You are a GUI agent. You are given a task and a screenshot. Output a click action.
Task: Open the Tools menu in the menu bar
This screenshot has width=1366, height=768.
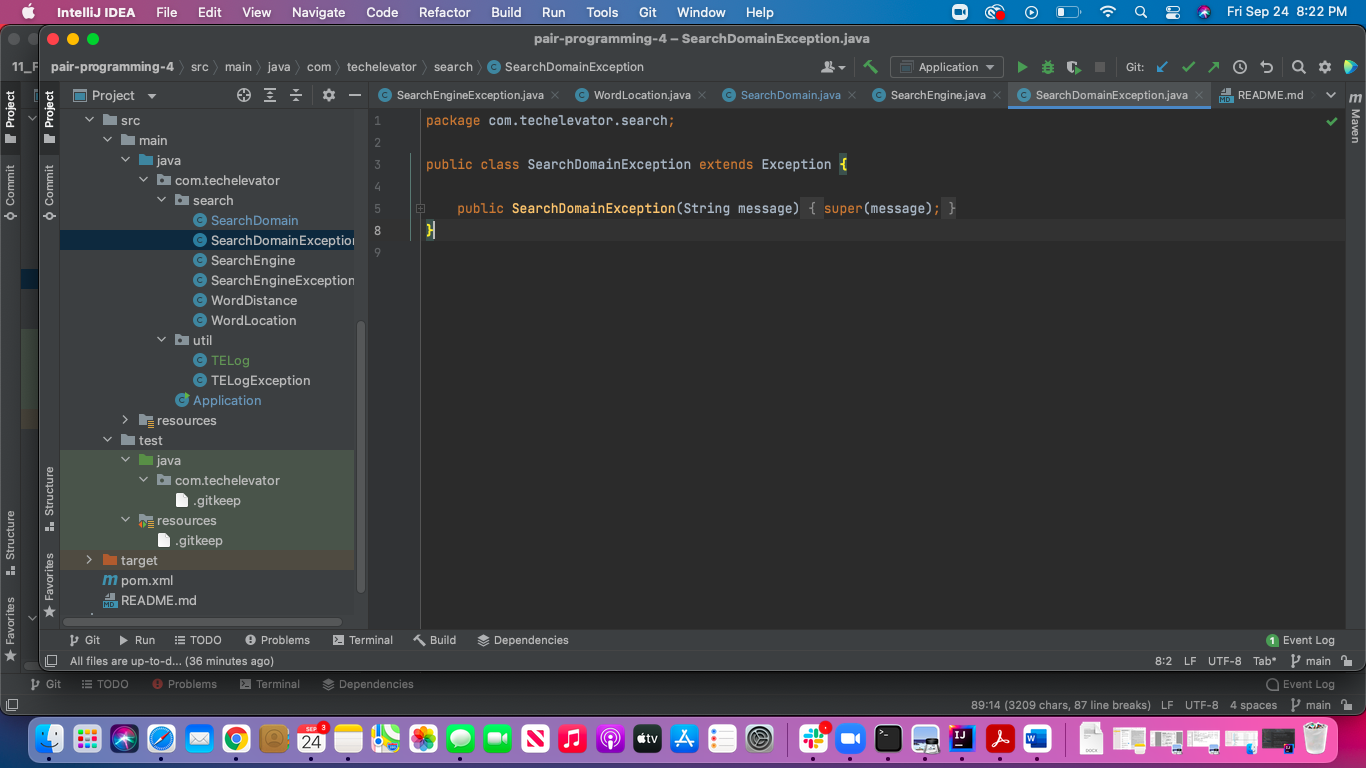pyautogui.click(x=602, y=12)
